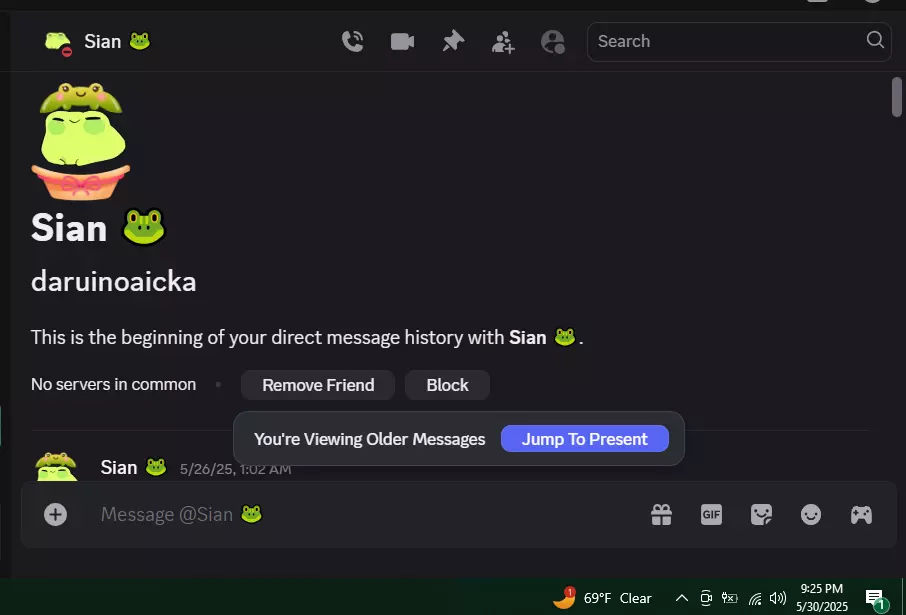The height and width of the screenshot is (615, 906).
Task: Open the volume speaker icon
Action: [778, 598]
